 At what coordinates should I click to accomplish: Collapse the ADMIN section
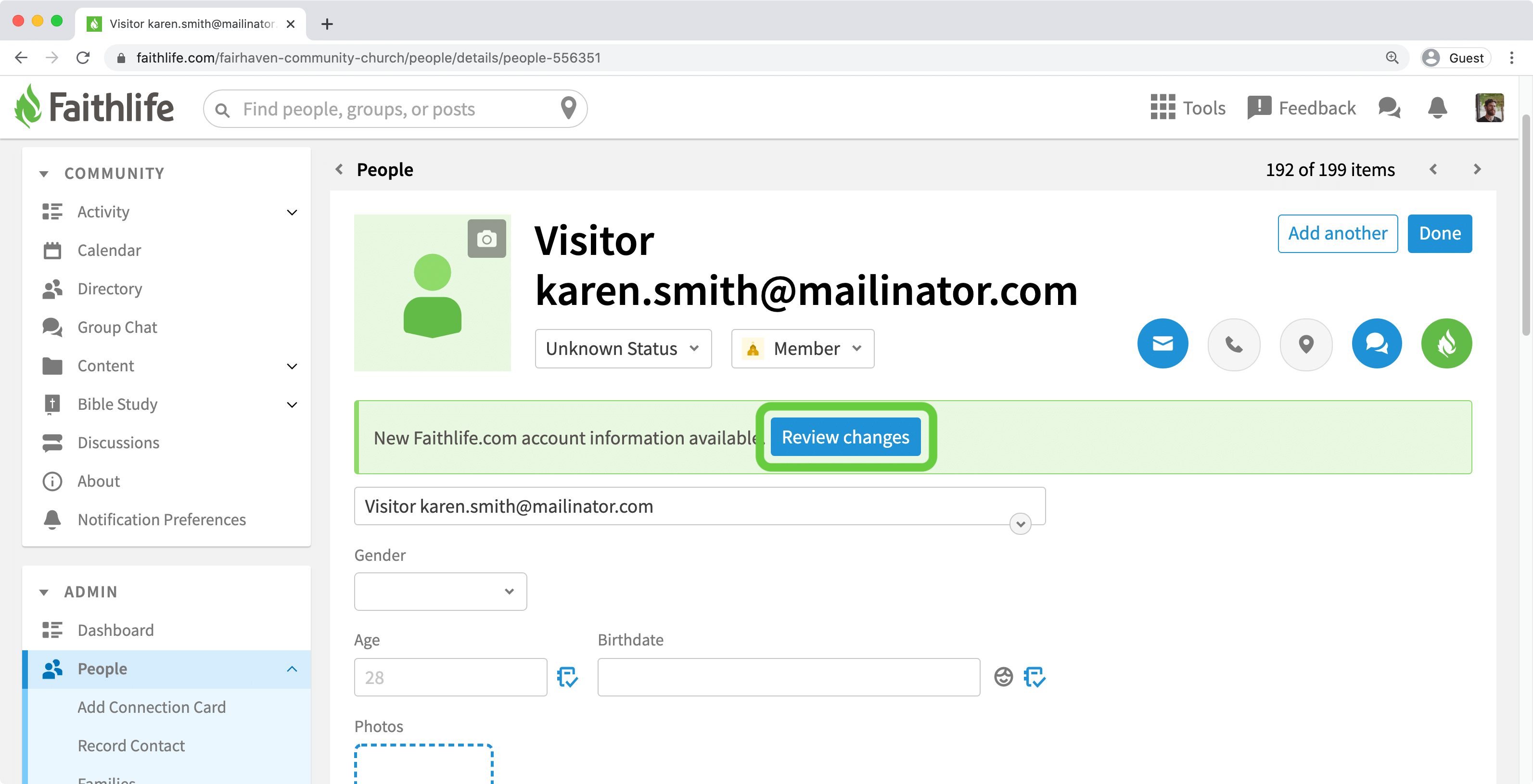44,592
